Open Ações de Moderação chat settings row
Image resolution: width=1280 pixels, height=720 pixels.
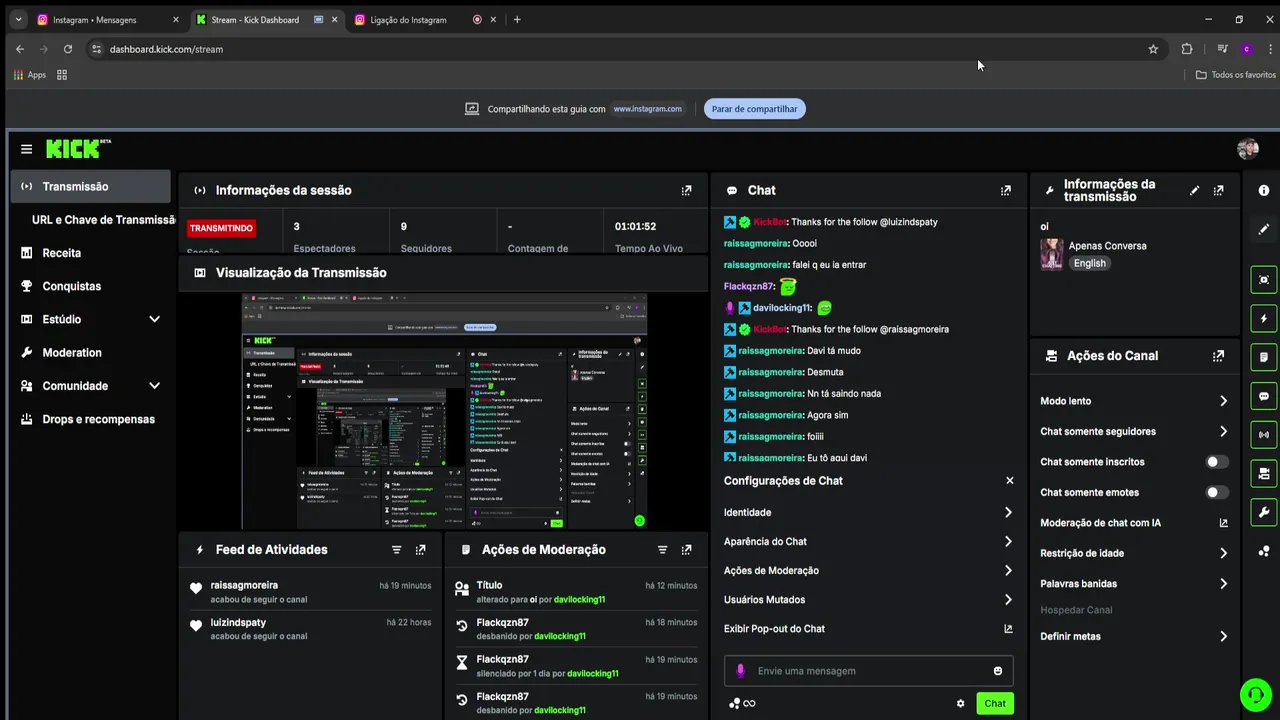point(868,570)
